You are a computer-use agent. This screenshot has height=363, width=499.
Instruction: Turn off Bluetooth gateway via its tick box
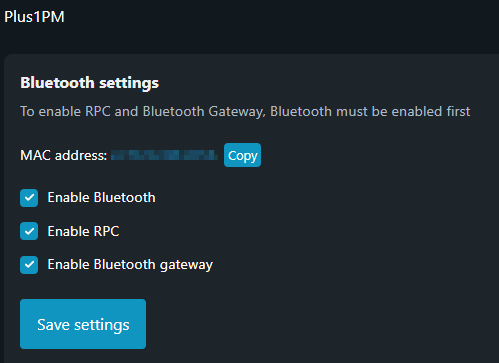[x=29, y=265]
